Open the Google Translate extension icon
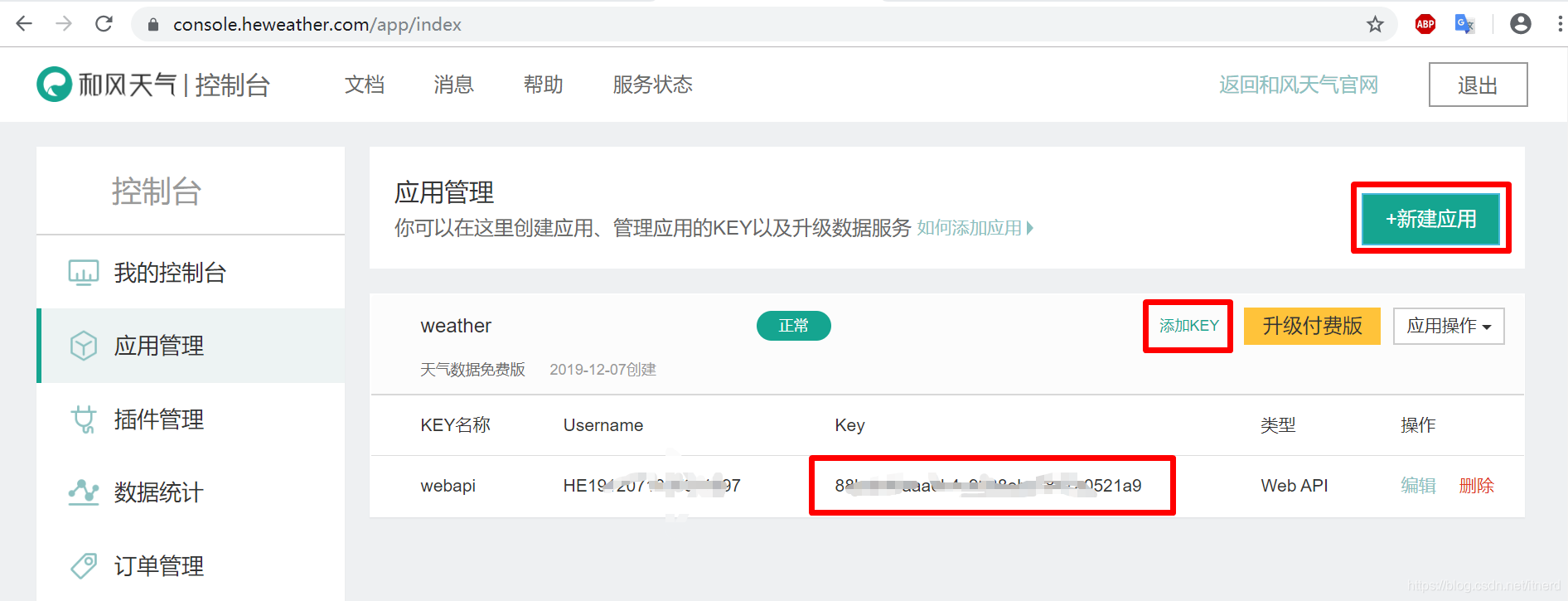Viewport: 1568px width, 601px height. (1464, 24)
